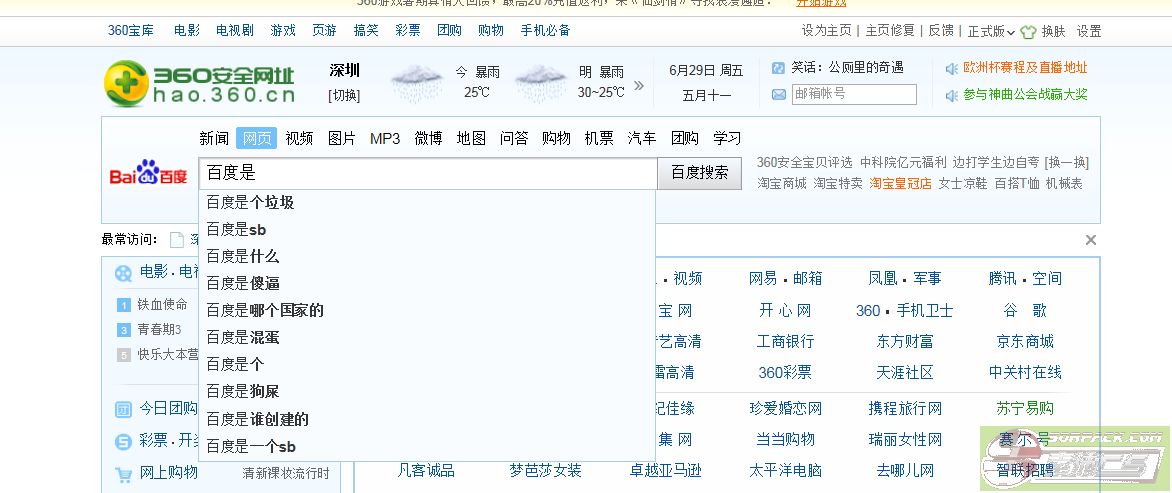Click [切换] to change city from 深圳

(344, 96)
